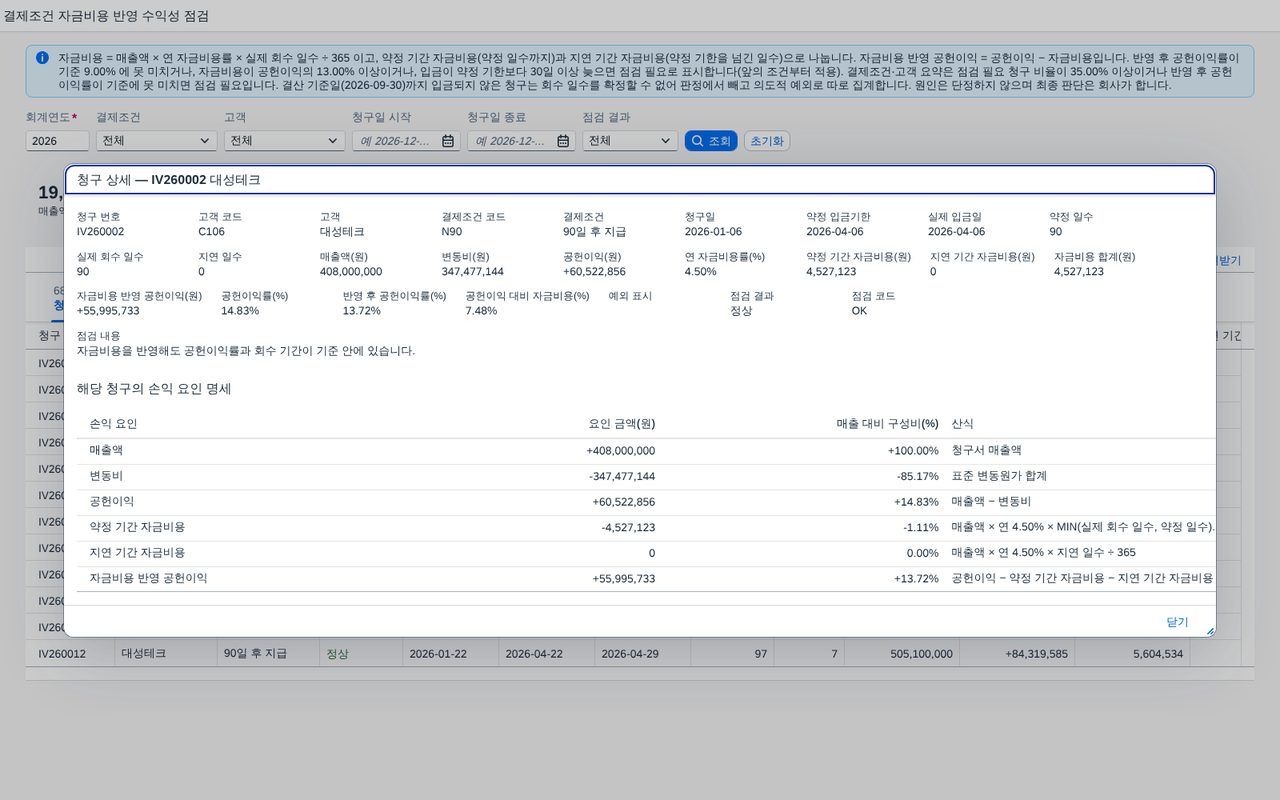Viewport: 1280px width, 800px height.
Task: Click the 요인 금액(원) column header
Action: tap(621, 424)
